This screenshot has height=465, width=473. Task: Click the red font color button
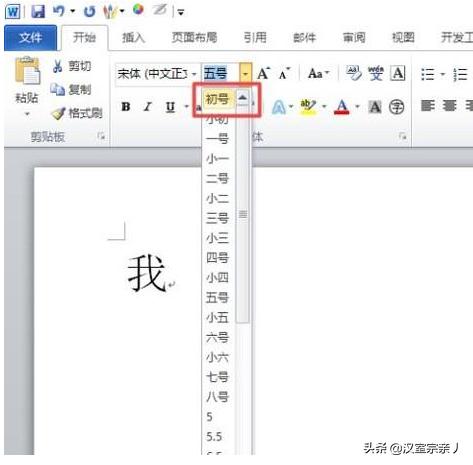342,107
